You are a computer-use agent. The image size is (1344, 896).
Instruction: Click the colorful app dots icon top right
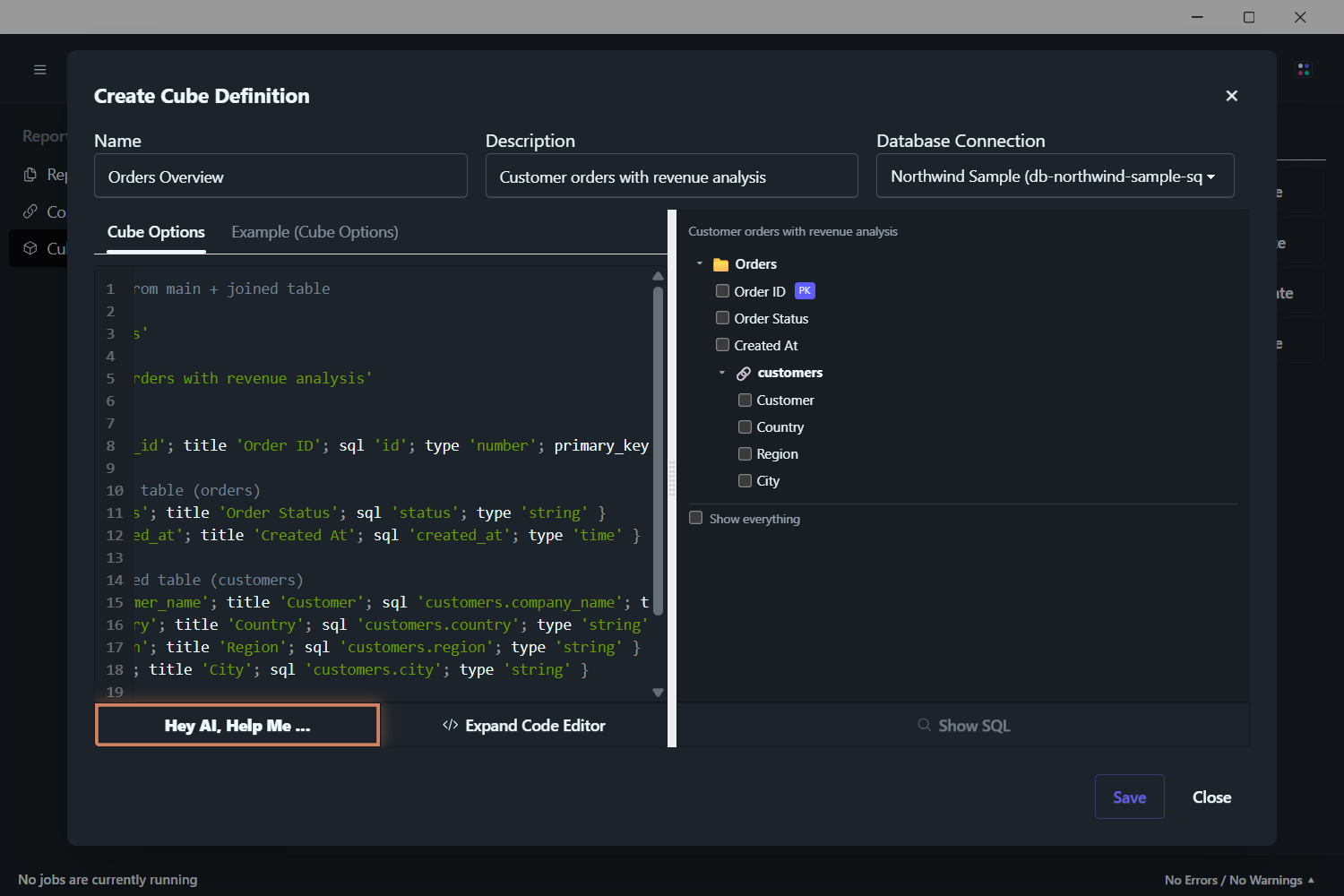click(1304, 70)
